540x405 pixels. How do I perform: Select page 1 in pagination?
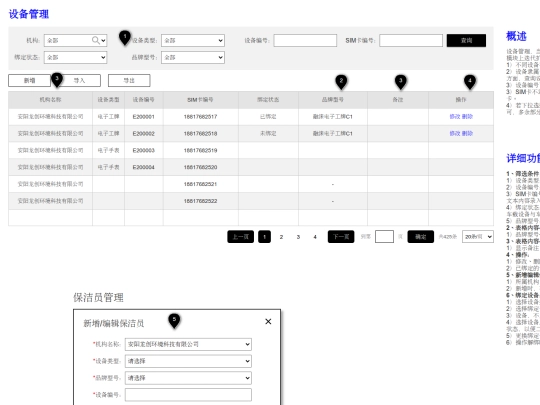coord(264,237)
